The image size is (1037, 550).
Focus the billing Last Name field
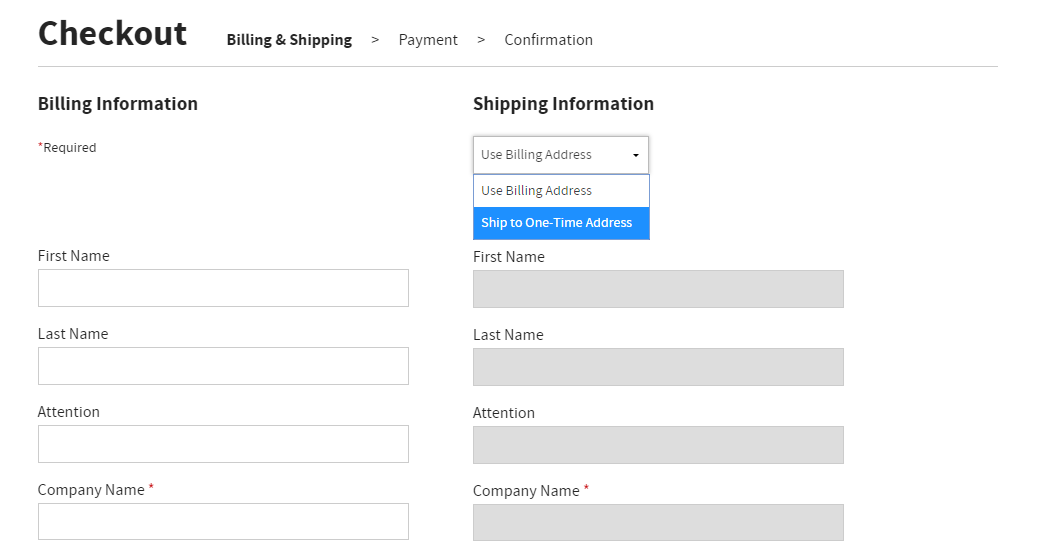point(223,366)
